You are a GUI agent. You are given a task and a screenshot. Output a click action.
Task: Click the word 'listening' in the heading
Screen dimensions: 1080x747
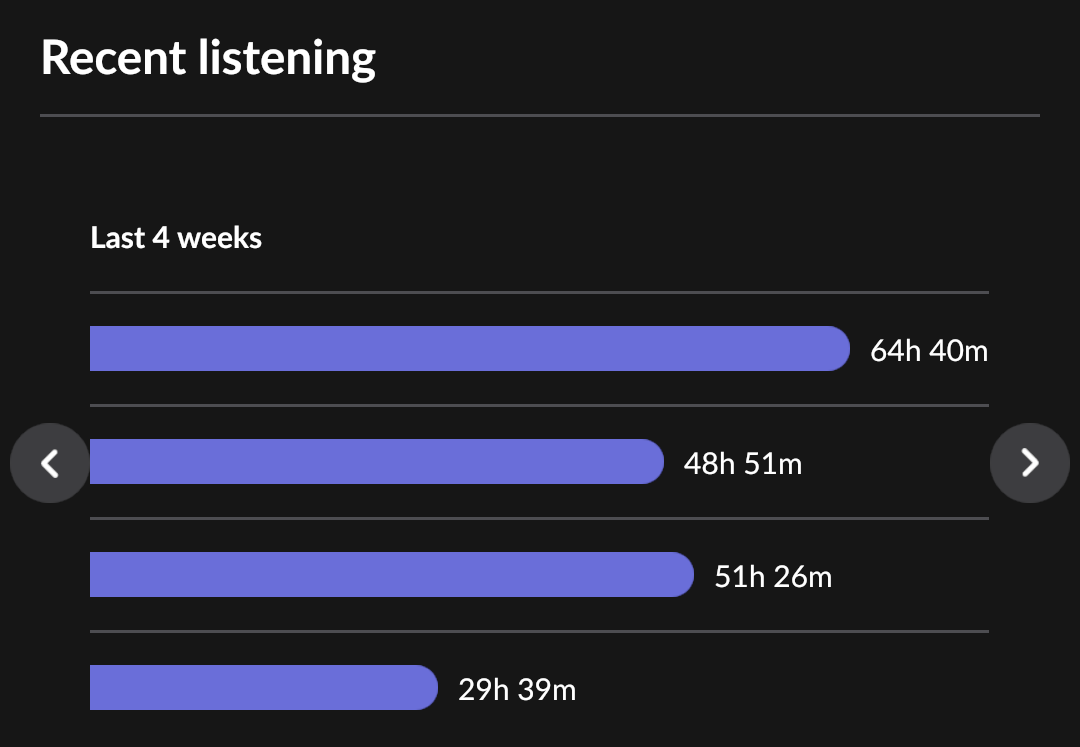tap(287, 59)
